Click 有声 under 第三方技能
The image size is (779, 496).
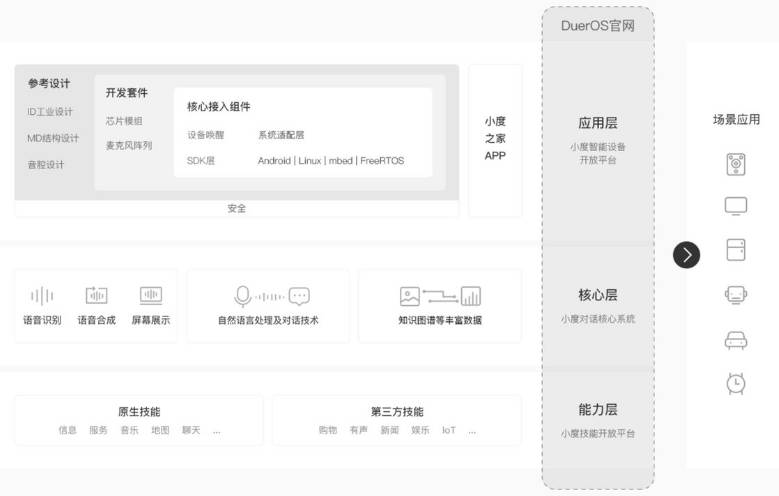tap(359, 430)
